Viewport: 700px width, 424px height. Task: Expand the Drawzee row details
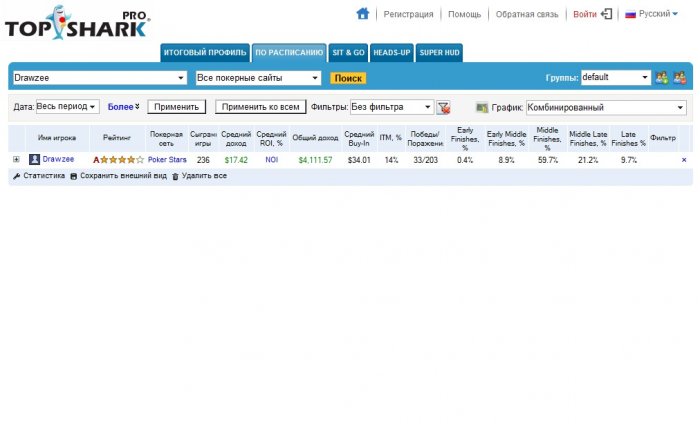coord(16,159)
